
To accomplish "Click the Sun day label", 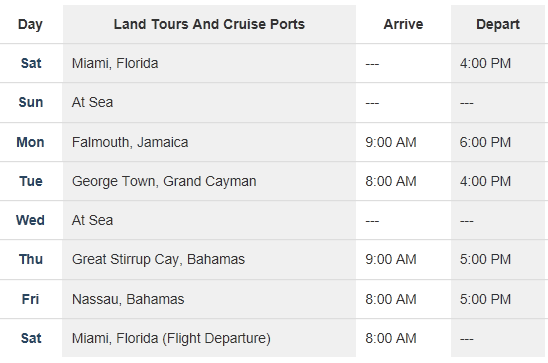I will [x=31, y=102].
